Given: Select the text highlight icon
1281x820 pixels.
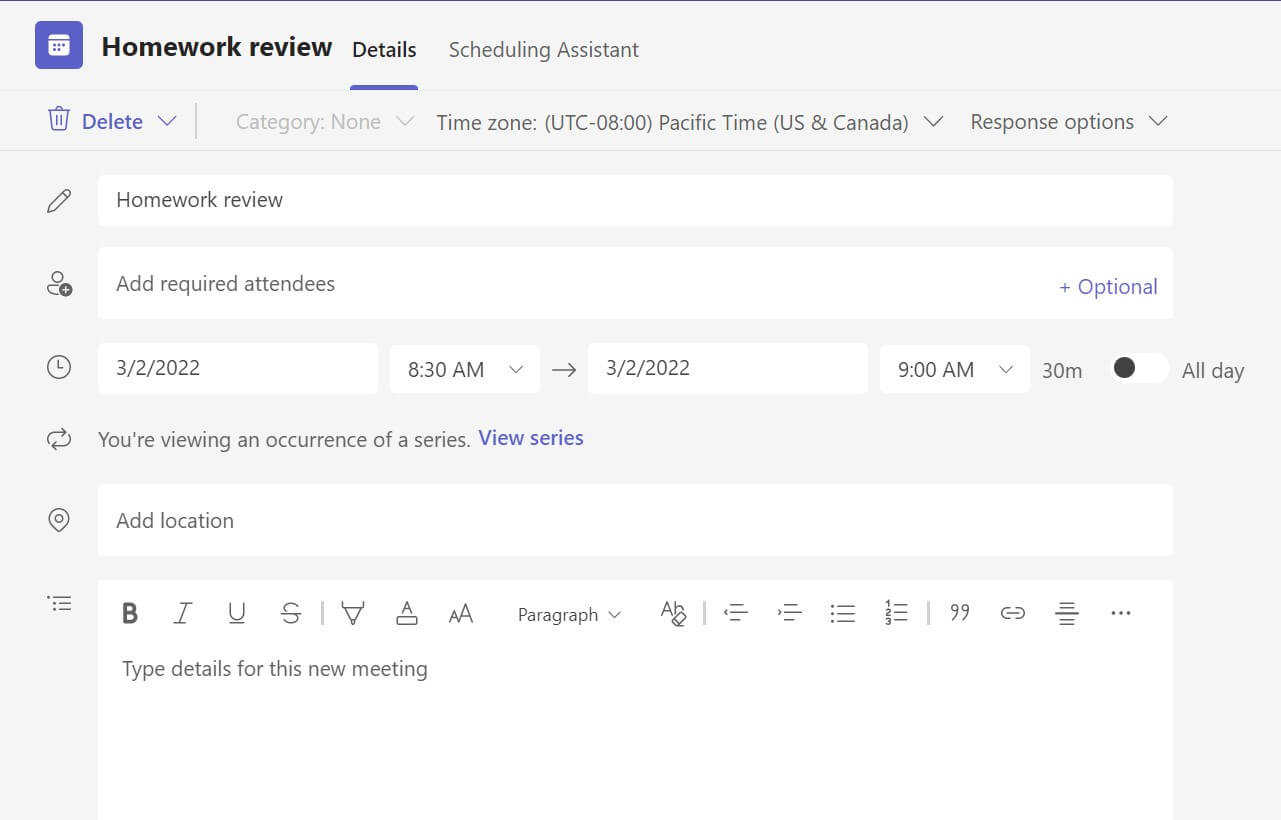Looking at the screenshot, I should 353,613.
